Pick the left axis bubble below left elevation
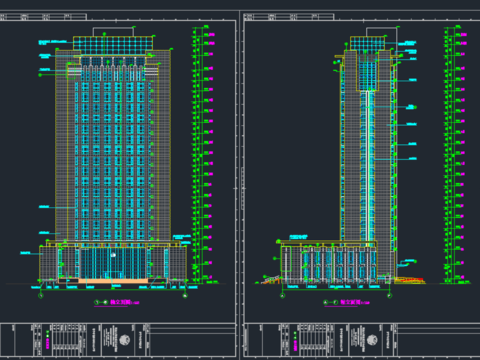480x360 pixels. pos(41,295)
